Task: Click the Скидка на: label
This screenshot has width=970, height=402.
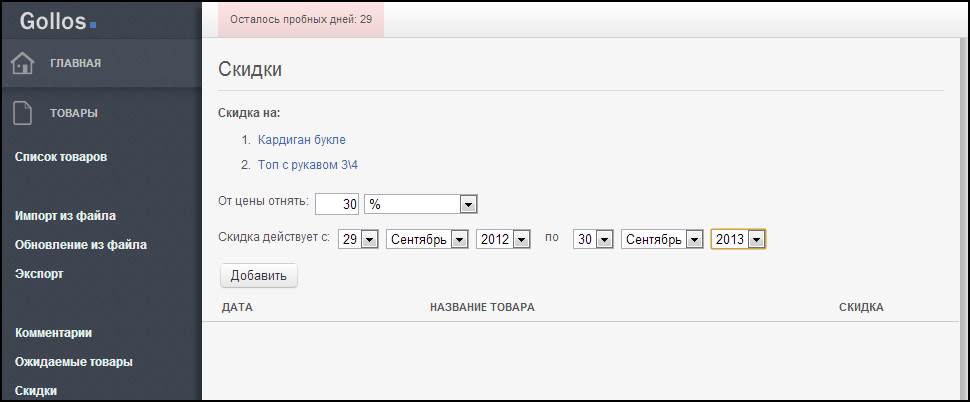Action: (249, 113)
